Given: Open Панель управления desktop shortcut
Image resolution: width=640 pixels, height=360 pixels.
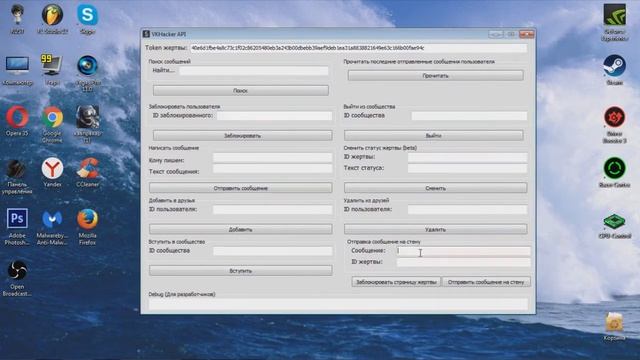Looking at the screenshot, I should pos(17,169).
